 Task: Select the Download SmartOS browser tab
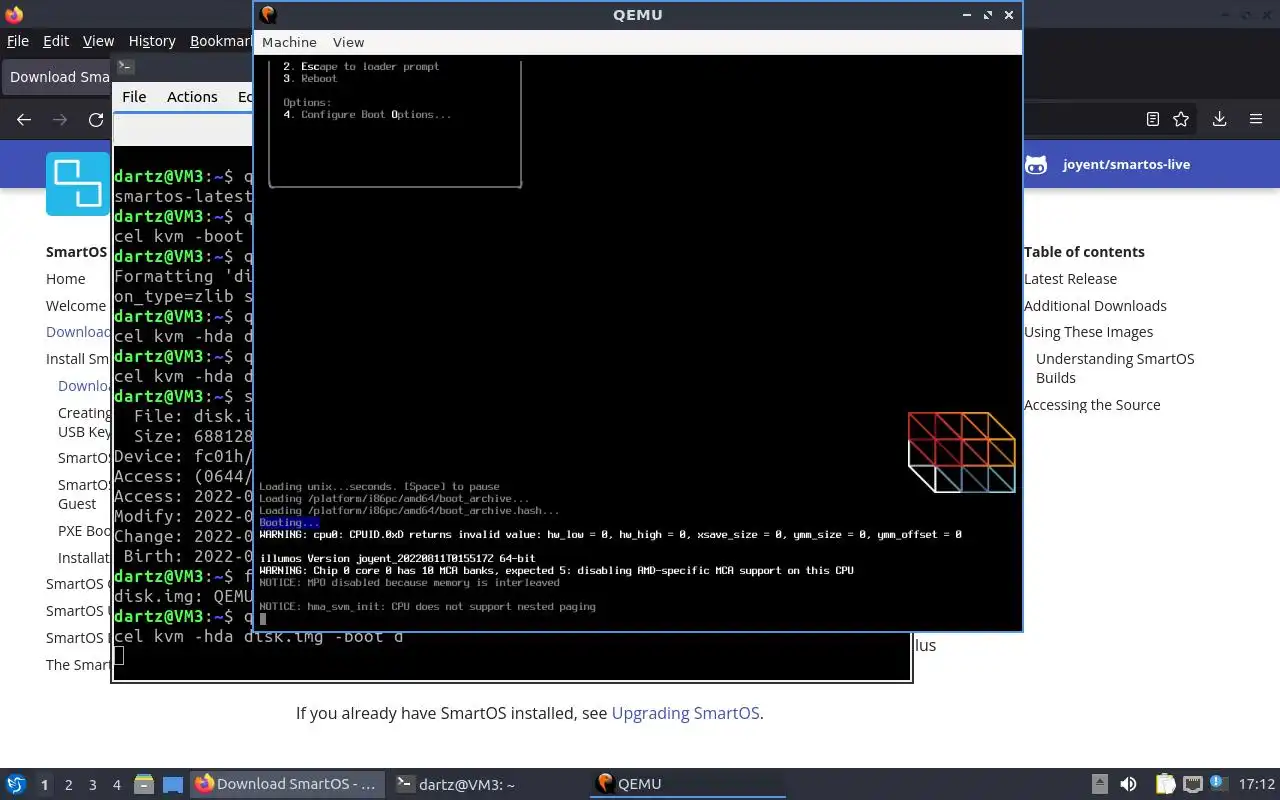coord(58,77)
